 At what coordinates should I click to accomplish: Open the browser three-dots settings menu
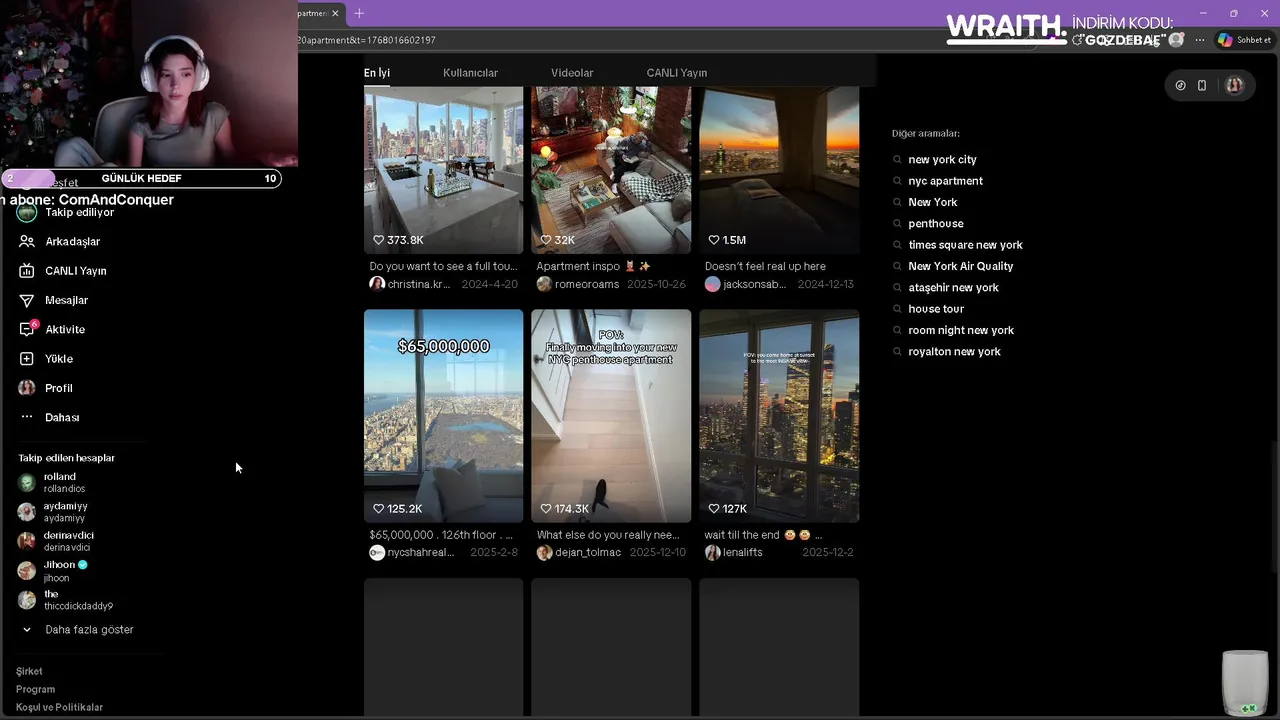(1200, 40)
